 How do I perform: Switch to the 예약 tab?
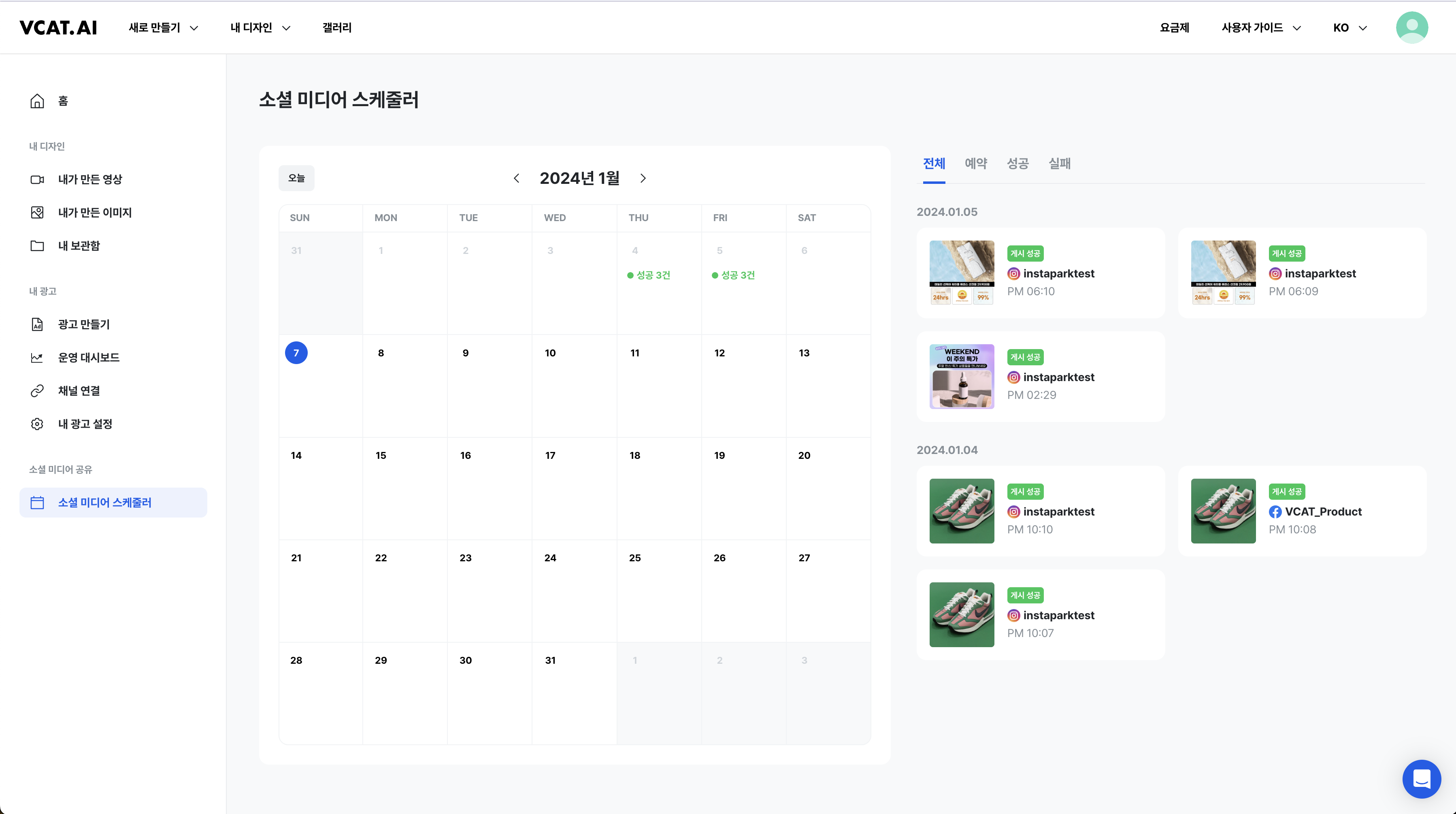[x=975, y=164]
